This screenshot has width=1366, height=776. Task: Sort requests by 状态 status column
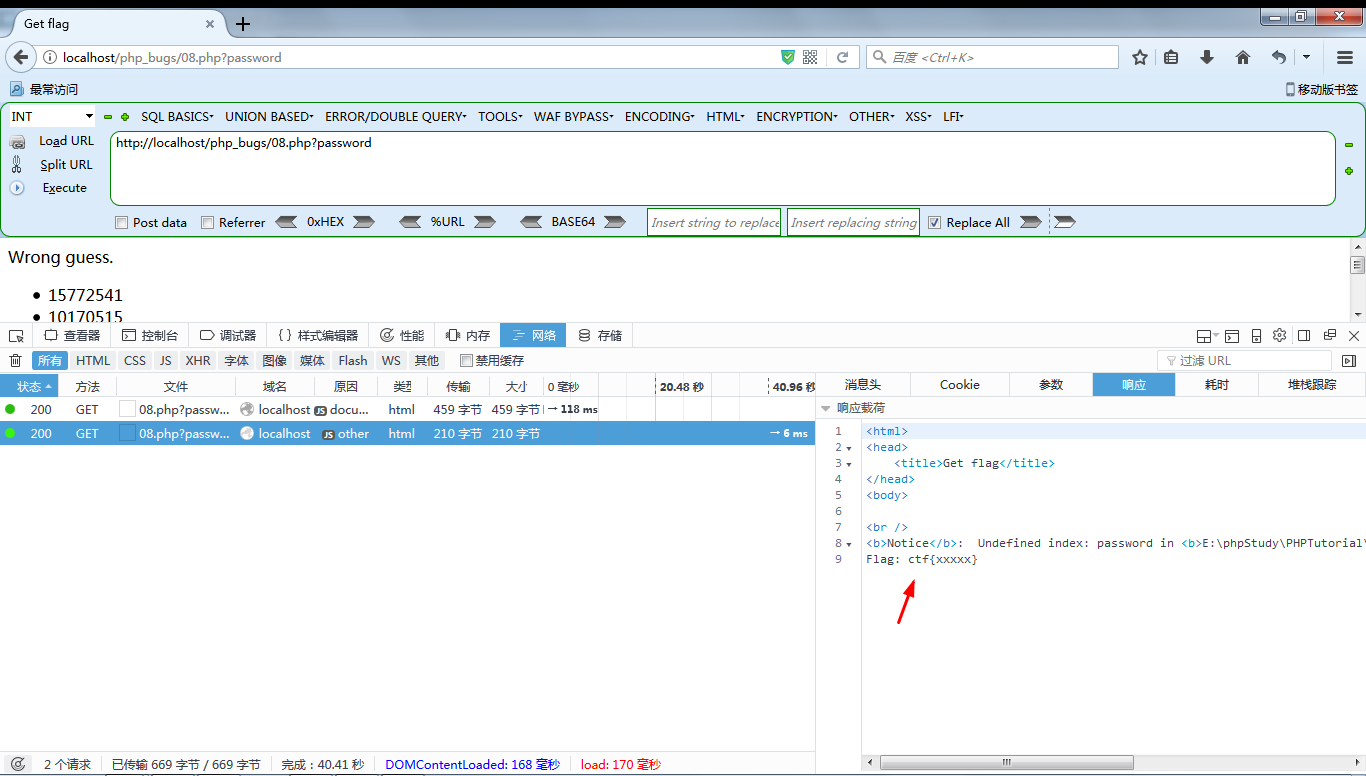[29, 386]
